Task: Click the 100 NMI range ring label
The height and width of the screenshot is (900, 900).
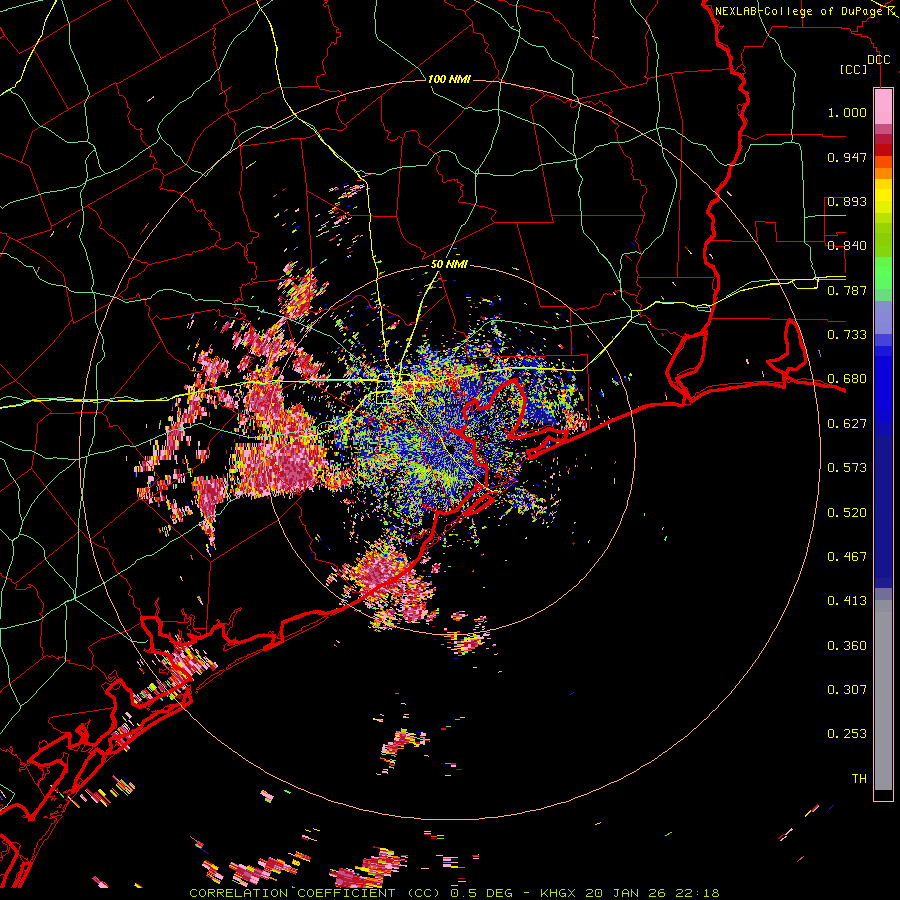Action: tap(449, 79)
